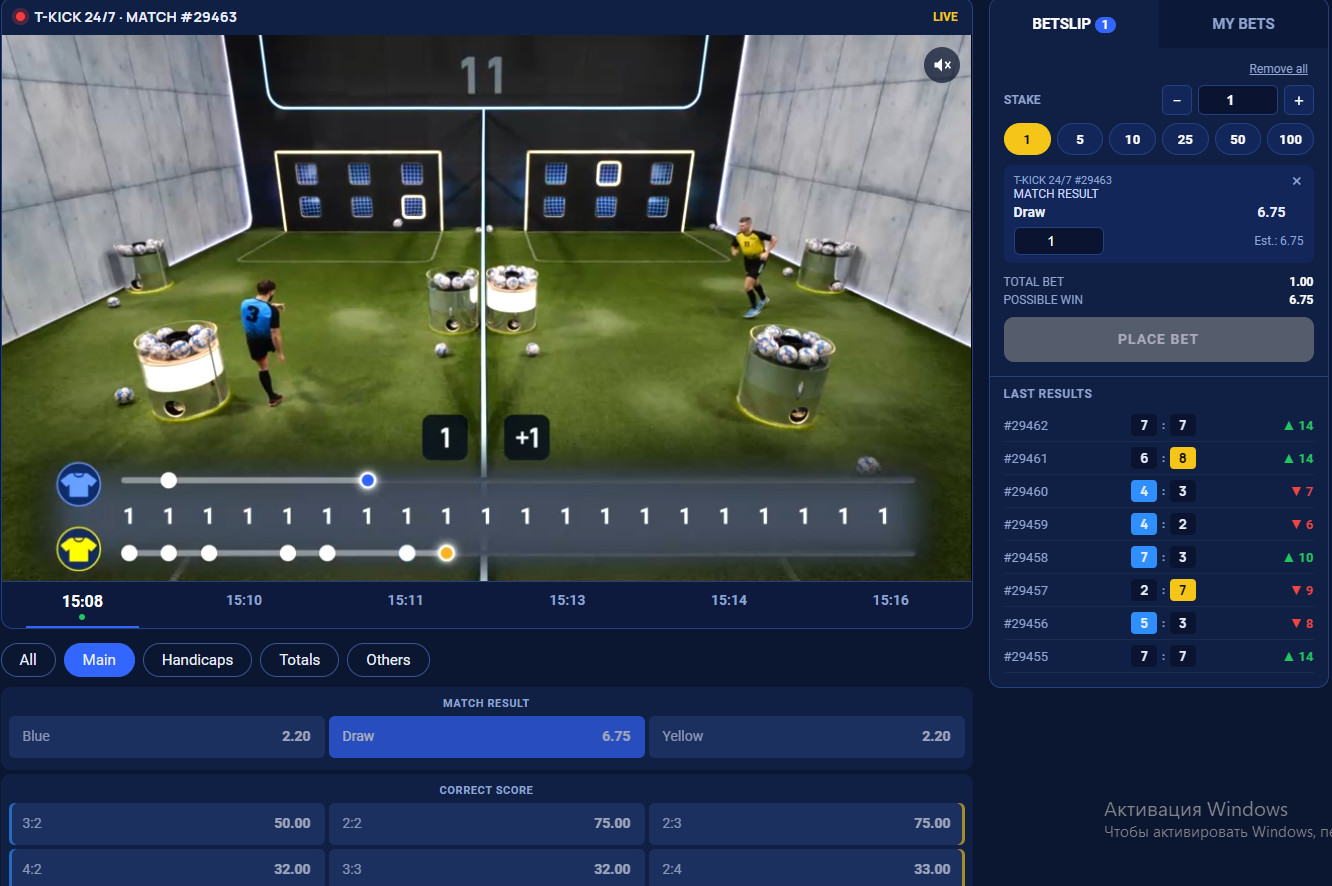Viewport: 1332px width, 886px height.
Task: Select stake chip 10
Action: (1132, 139)
